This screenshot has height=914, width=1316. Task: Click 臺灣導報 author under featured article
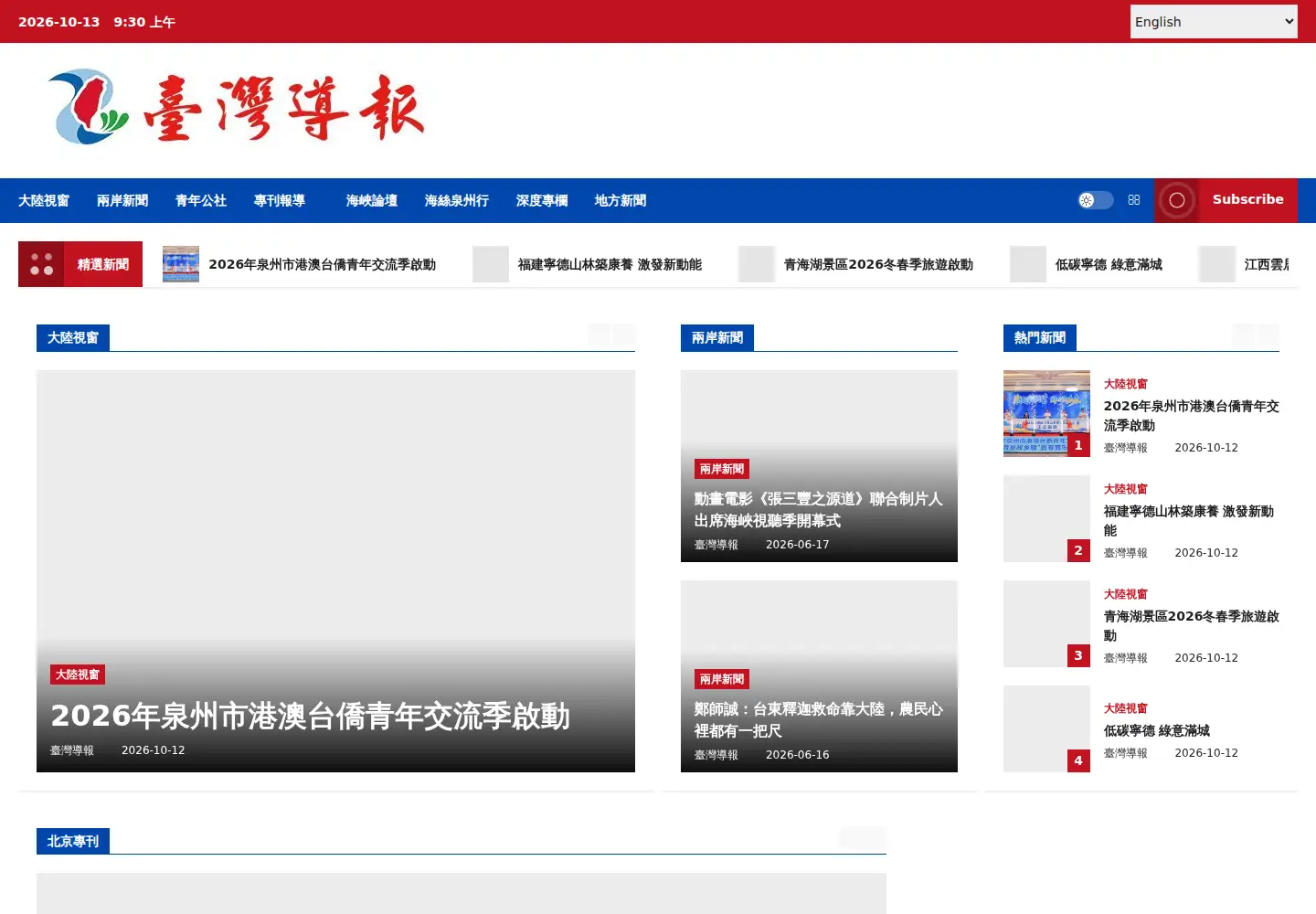pyautogui.click(x=72, y=750)
